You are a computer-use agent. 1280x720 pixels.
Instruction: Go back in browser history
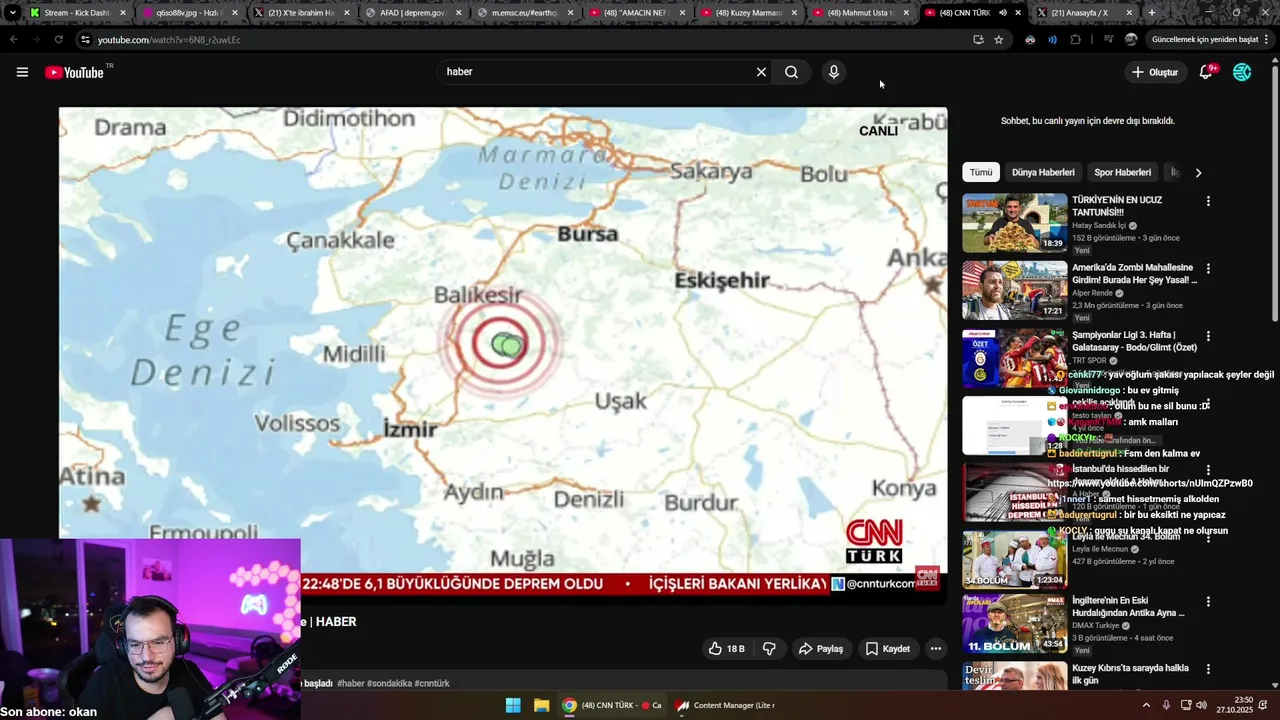[14, 40]
